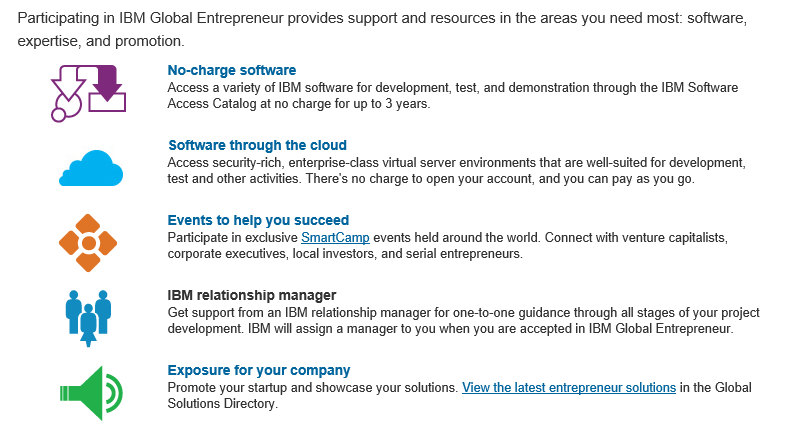795x433 pixels.
Task: Open the Exposure for your company heading
Action: coord(259,370)
